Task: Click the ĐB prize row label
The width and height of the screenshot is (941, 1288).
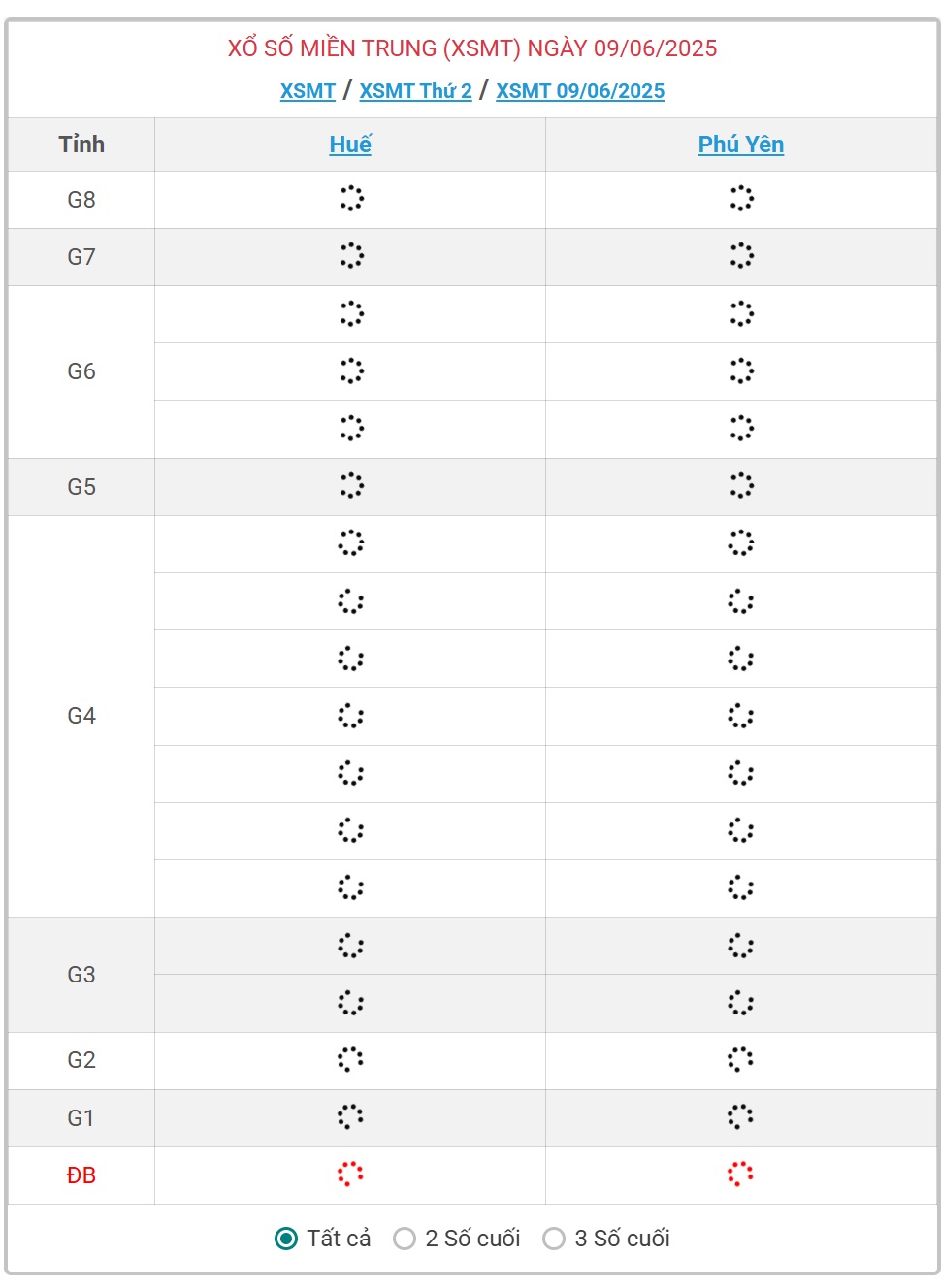Action: point(81,1175)
